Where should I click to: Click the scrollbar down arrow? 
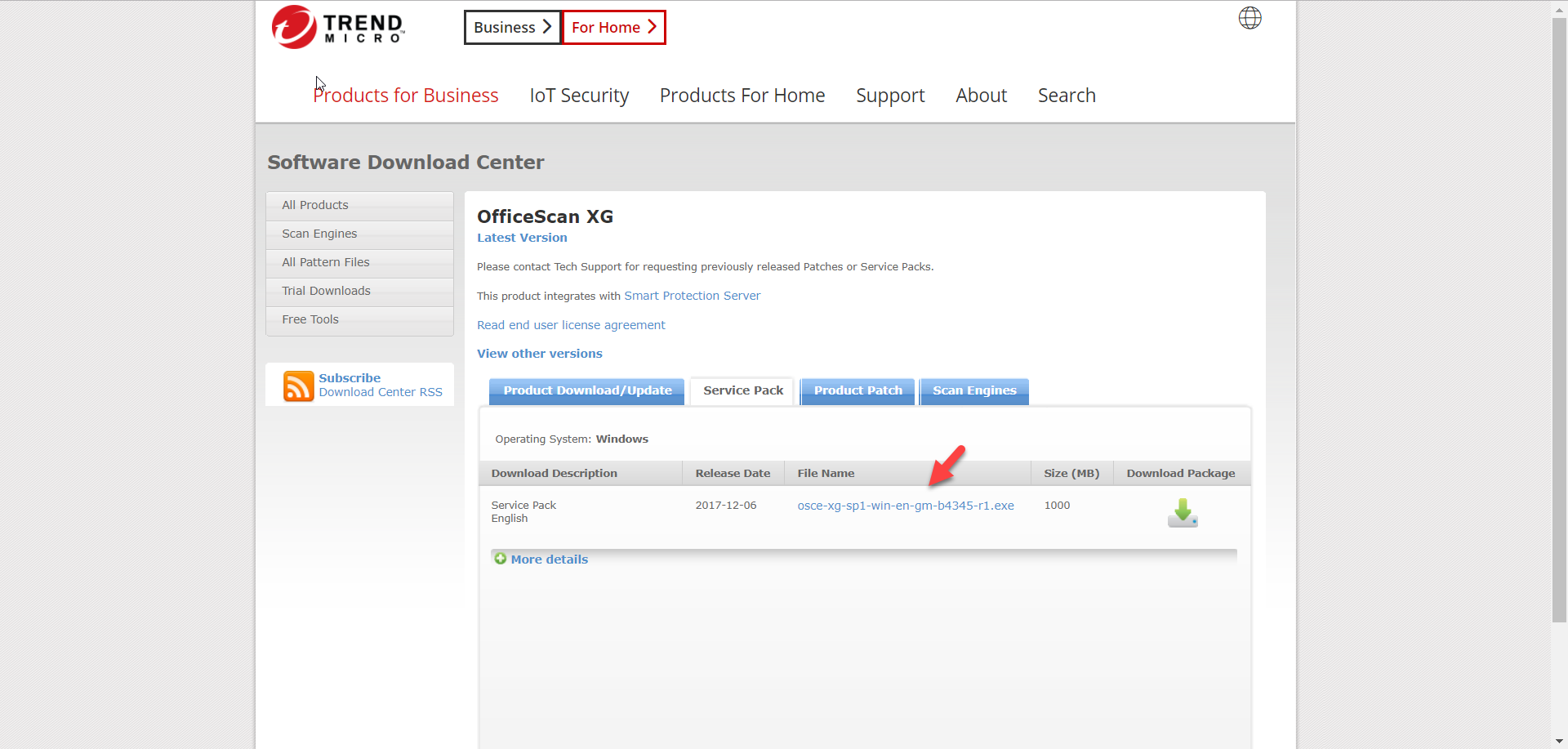(x=1559, y=742)
